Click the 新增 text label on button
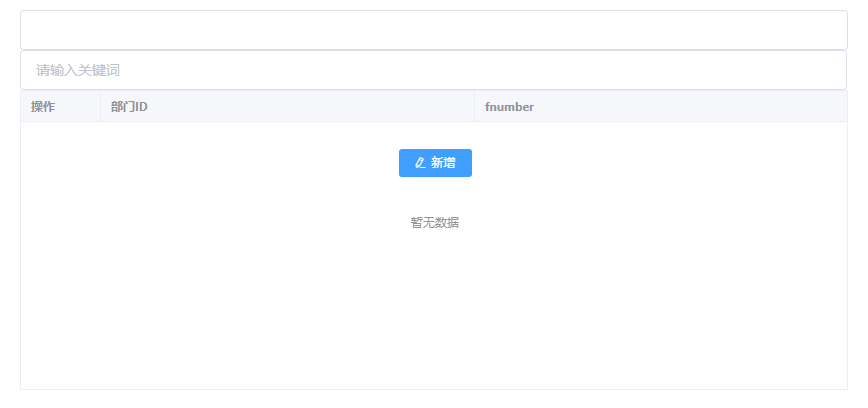 [443, 163]
